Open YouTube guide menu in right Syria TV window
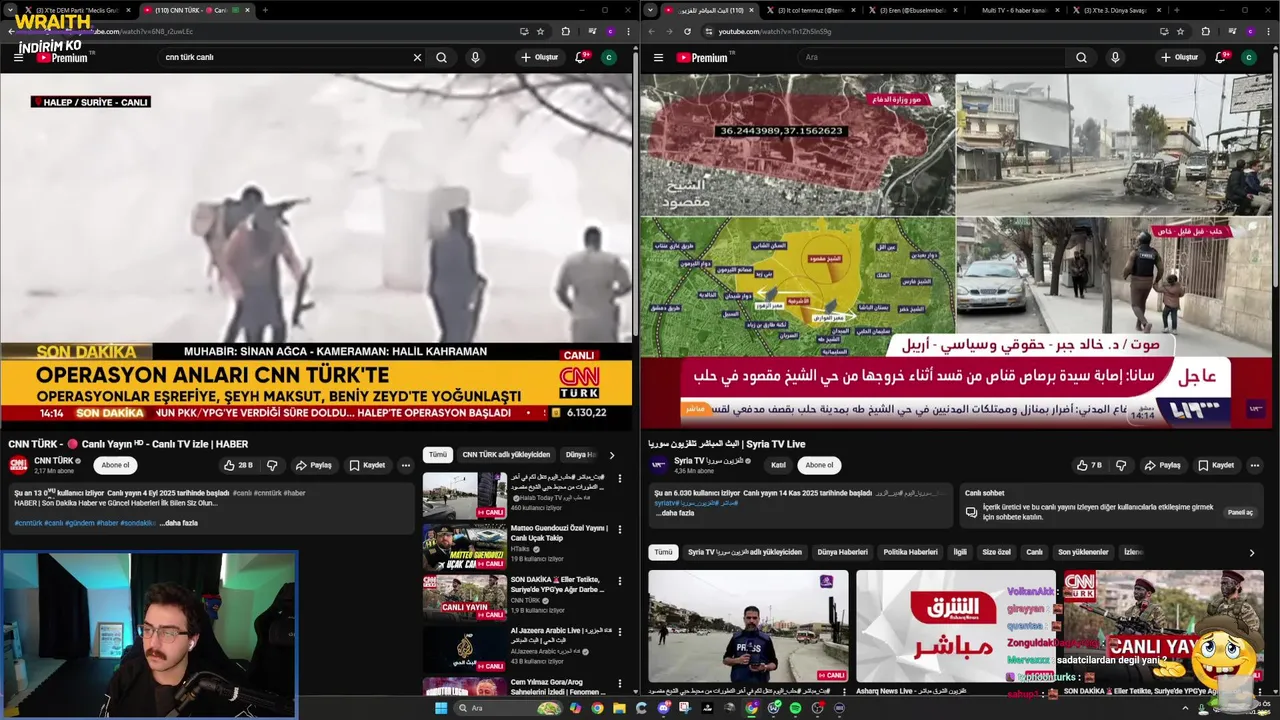 pyautogui.click(x=658, y=57)
